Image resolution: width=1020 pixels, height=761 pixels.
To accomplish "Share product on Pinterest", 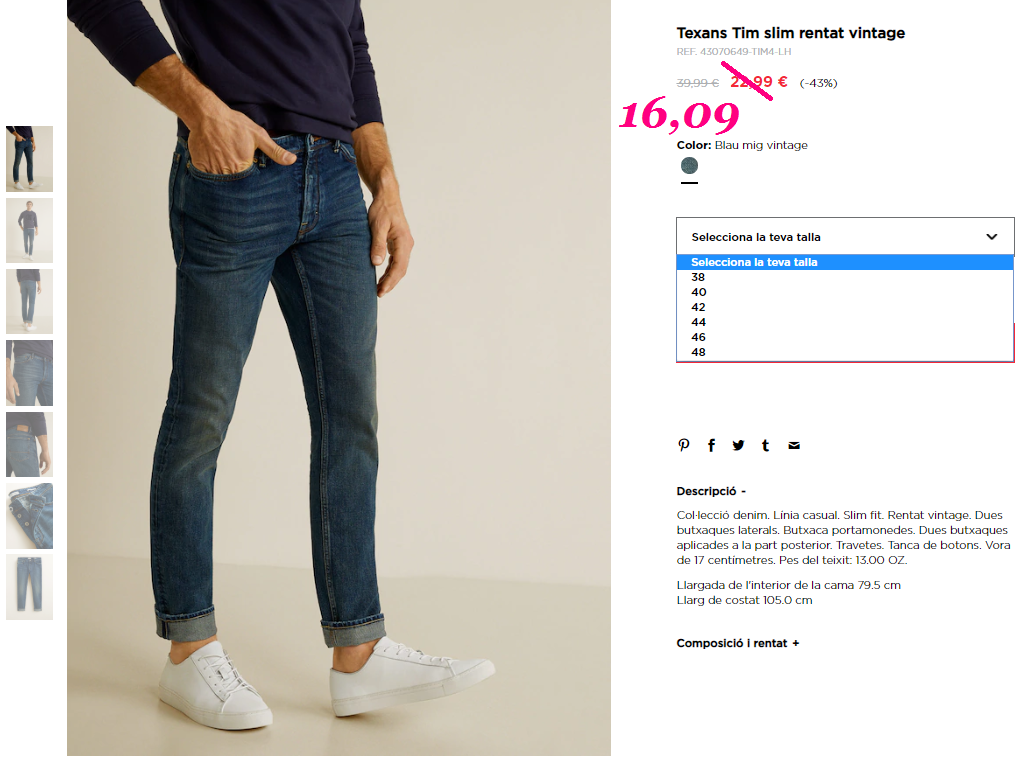I will [683, 446].
